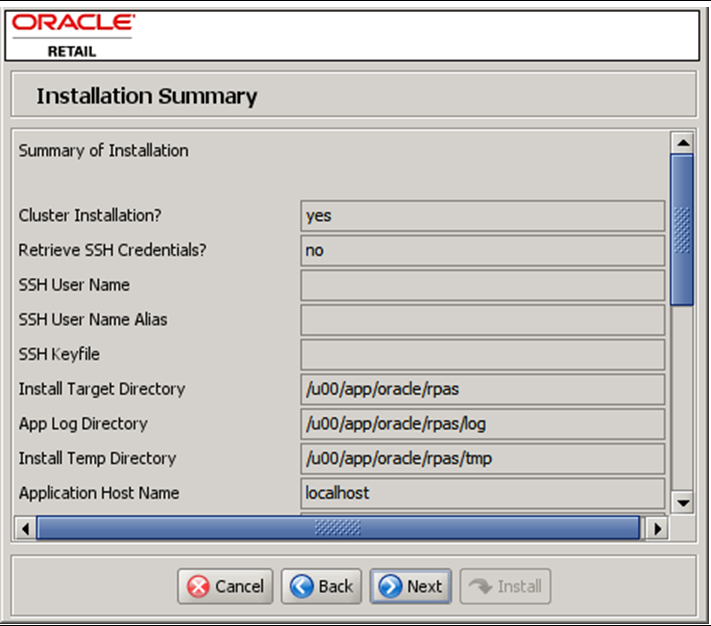Click the left arrow of the horizontal scrollbar
Viewport: 711px width, 626px height.
(x=25, y=528)
